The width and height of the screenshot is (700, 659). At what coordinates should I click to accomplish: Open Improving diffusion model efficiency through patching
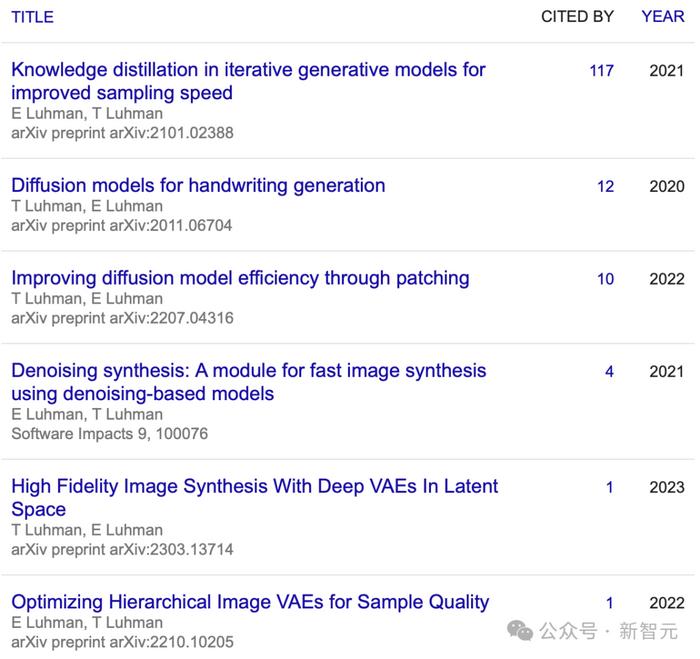pyautogui.click(x=240, y=278)
